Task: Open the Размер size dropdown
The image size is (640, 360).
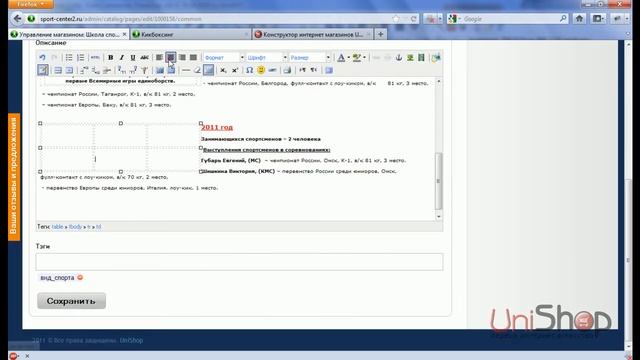Action: coord(310,58)
